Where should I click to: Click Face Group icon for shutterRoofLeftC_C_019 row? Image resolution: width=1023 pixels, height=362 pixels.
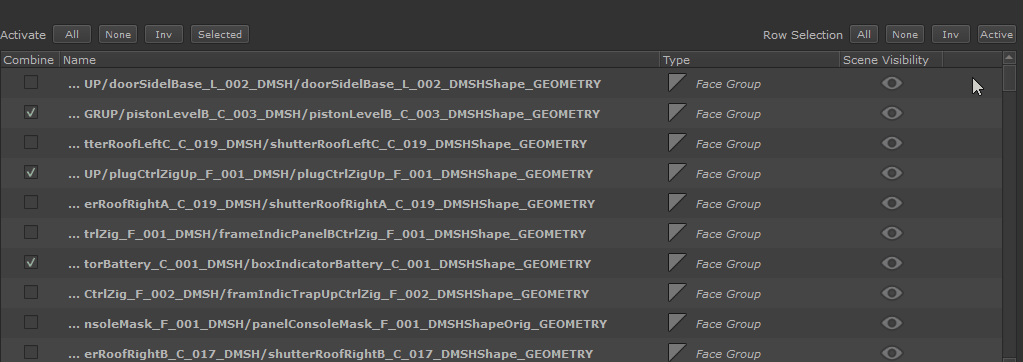coord(677,143)
